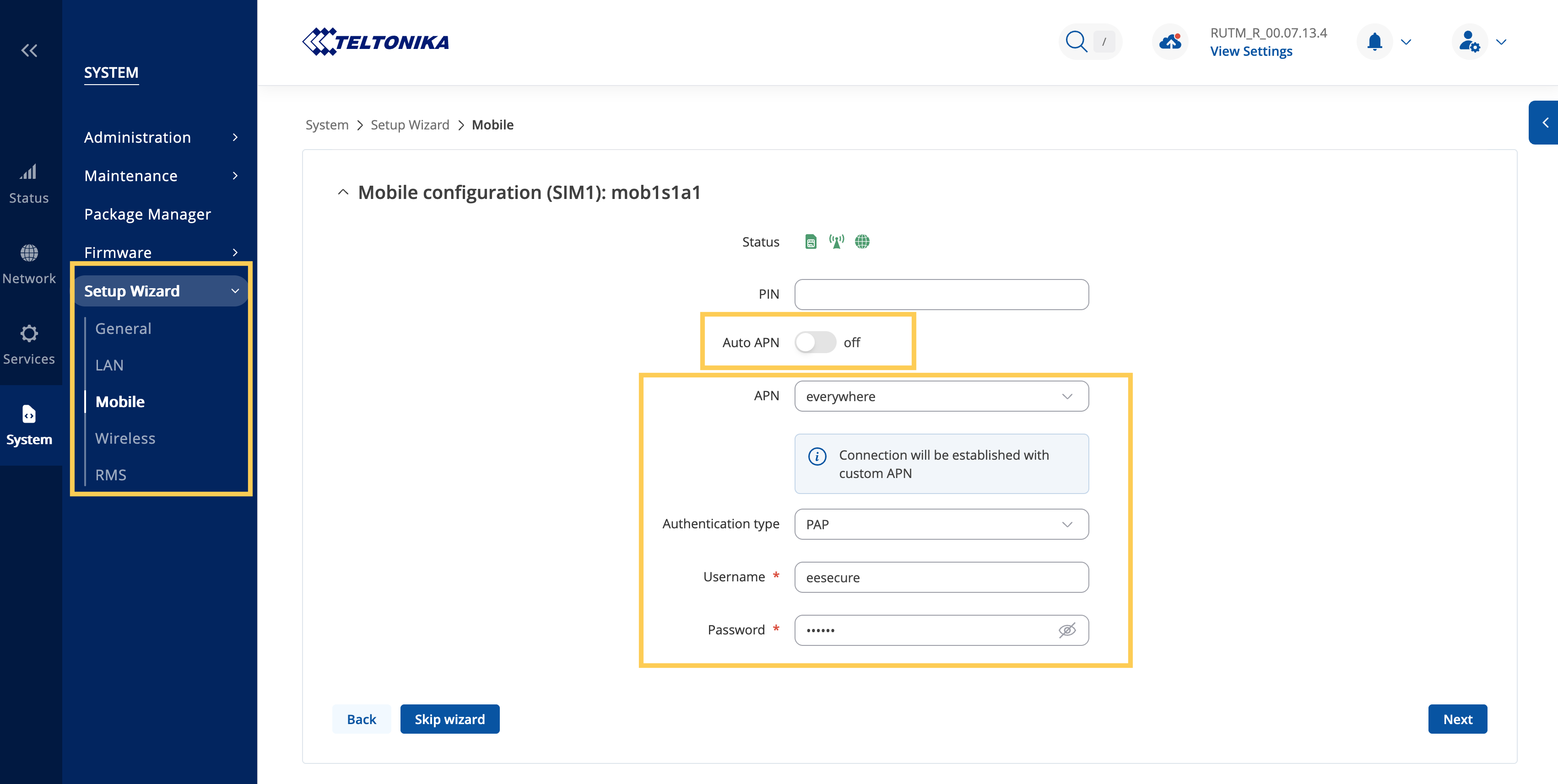Open the cloud firmware update icon

click(x=1170, y=42)
